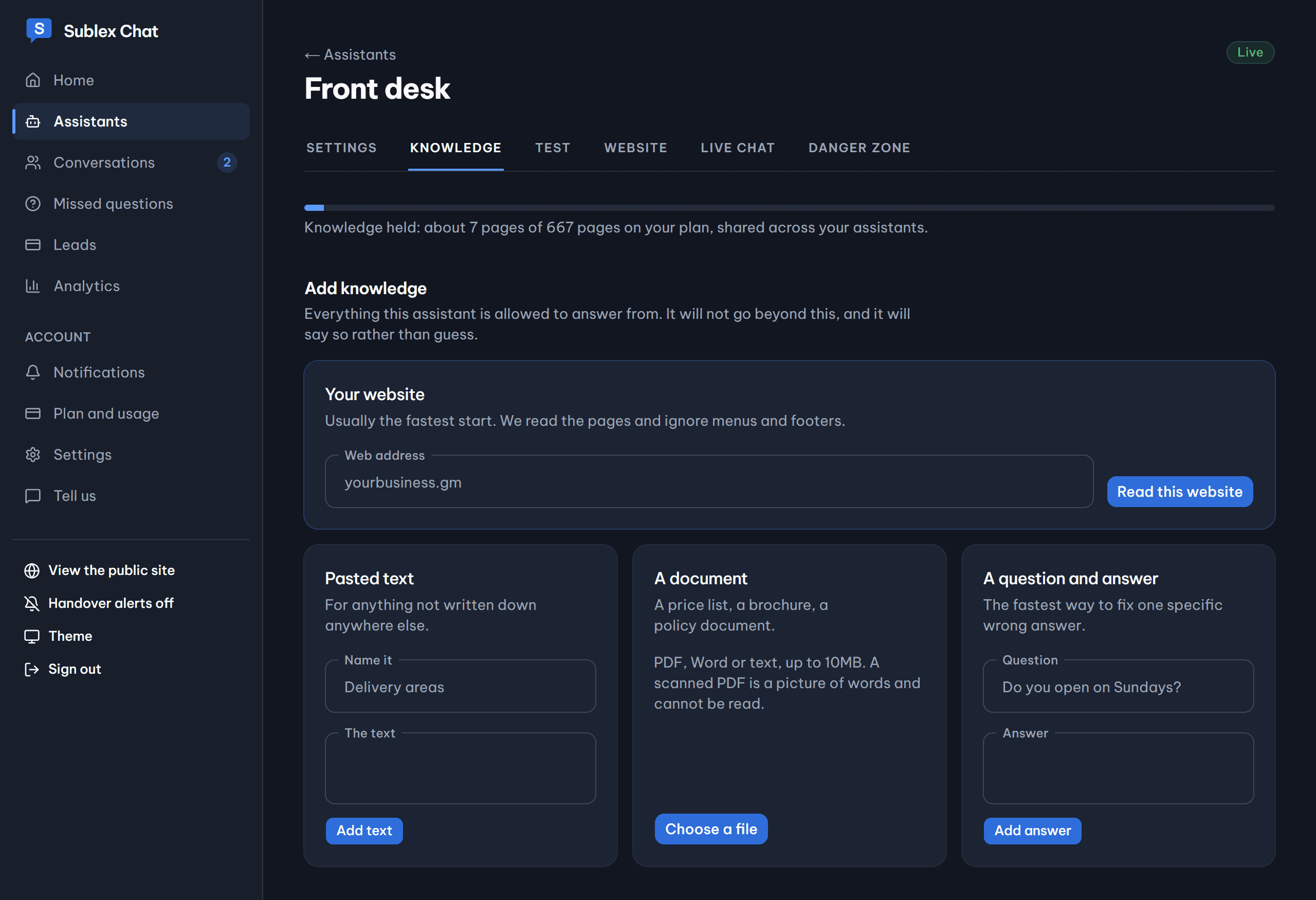Open Notifications under Account
The height and width of the screenshot is (900, 1316).
(x=131, y=372)
